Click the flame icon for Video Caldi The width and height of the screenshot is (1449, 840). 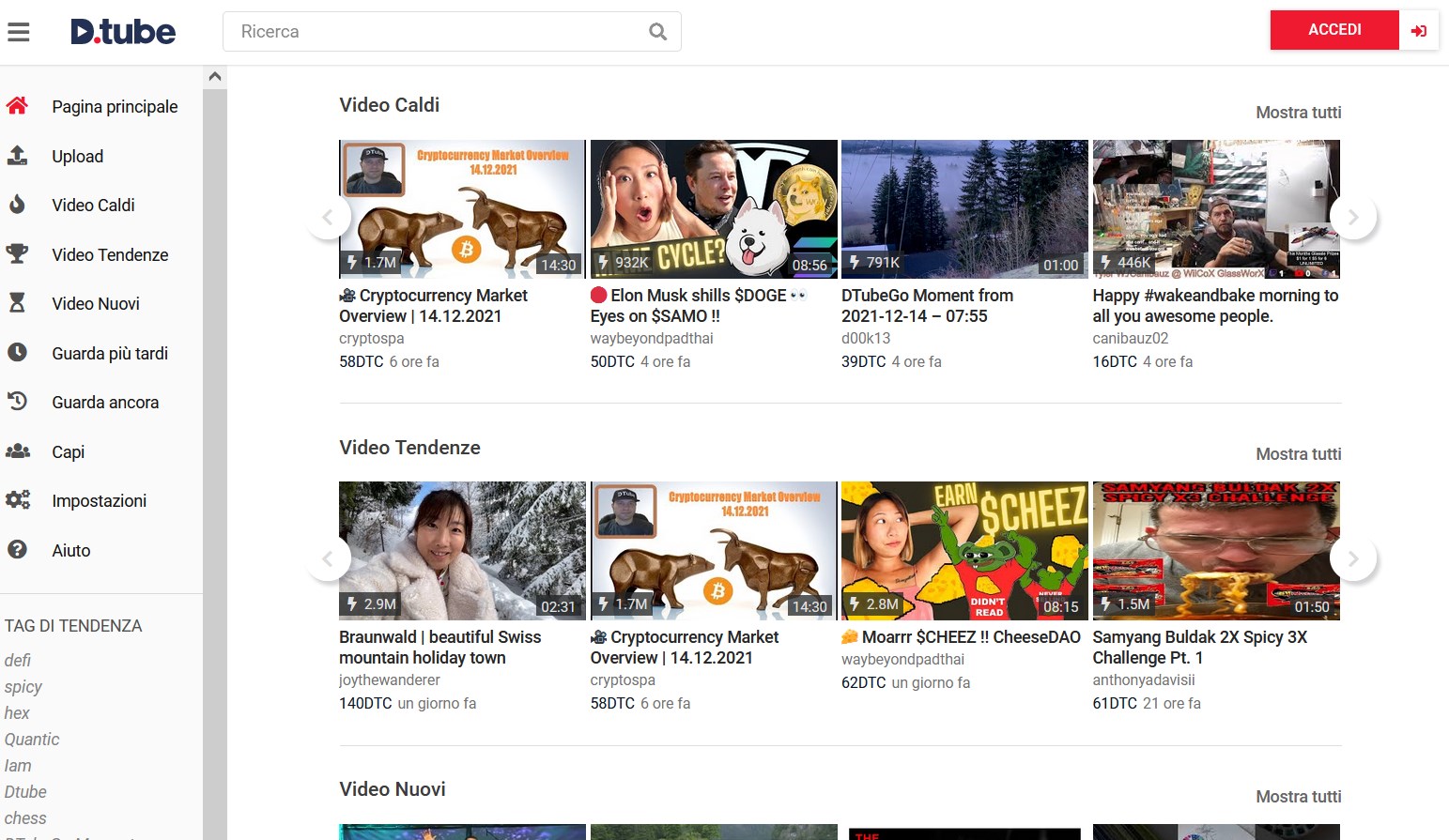point(17,205)
